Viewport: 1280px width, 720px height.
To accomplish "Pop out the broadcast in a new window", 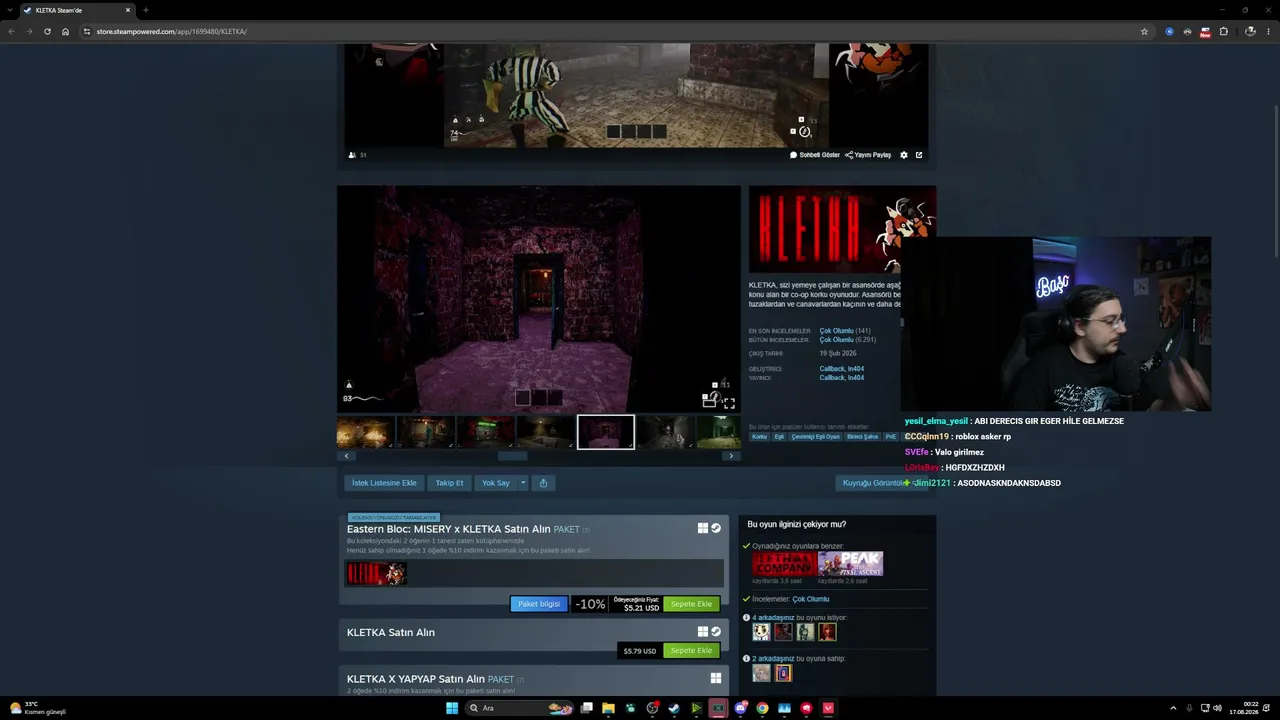I will [919, 155].
